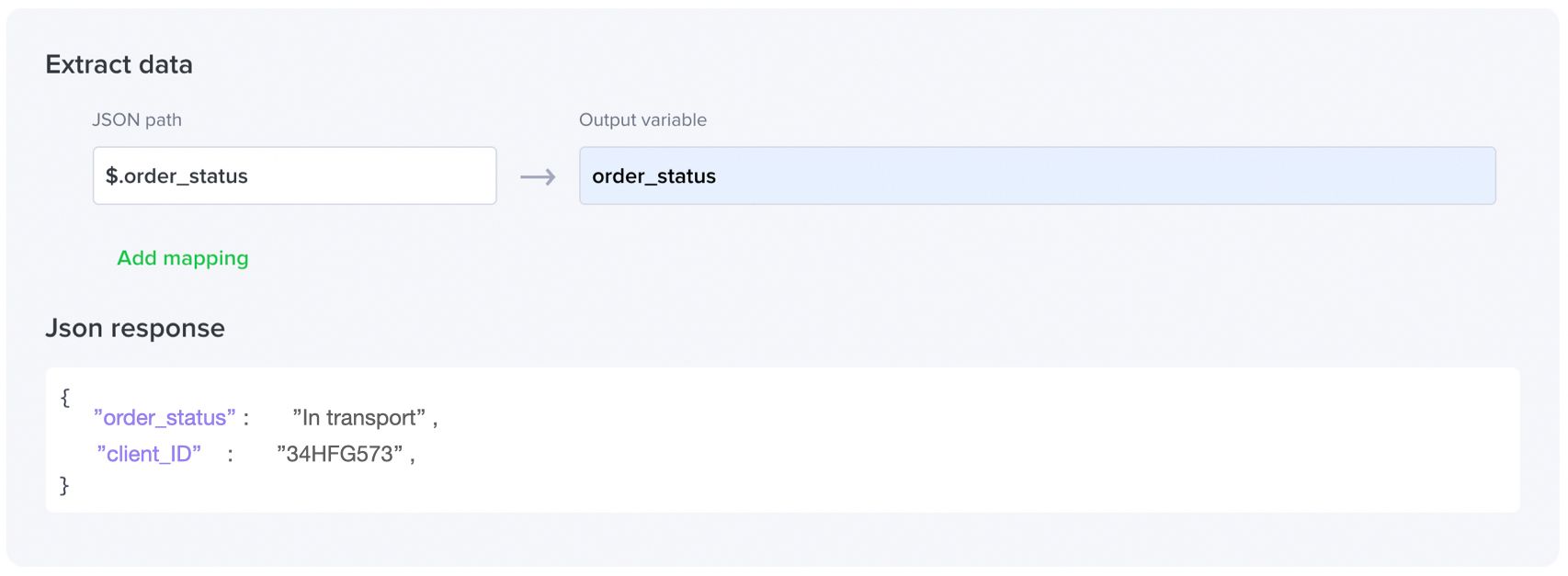The width and height of the screenshot is (1568, 576).
Task: Click the "In transport" value
Action: (359, 418)
